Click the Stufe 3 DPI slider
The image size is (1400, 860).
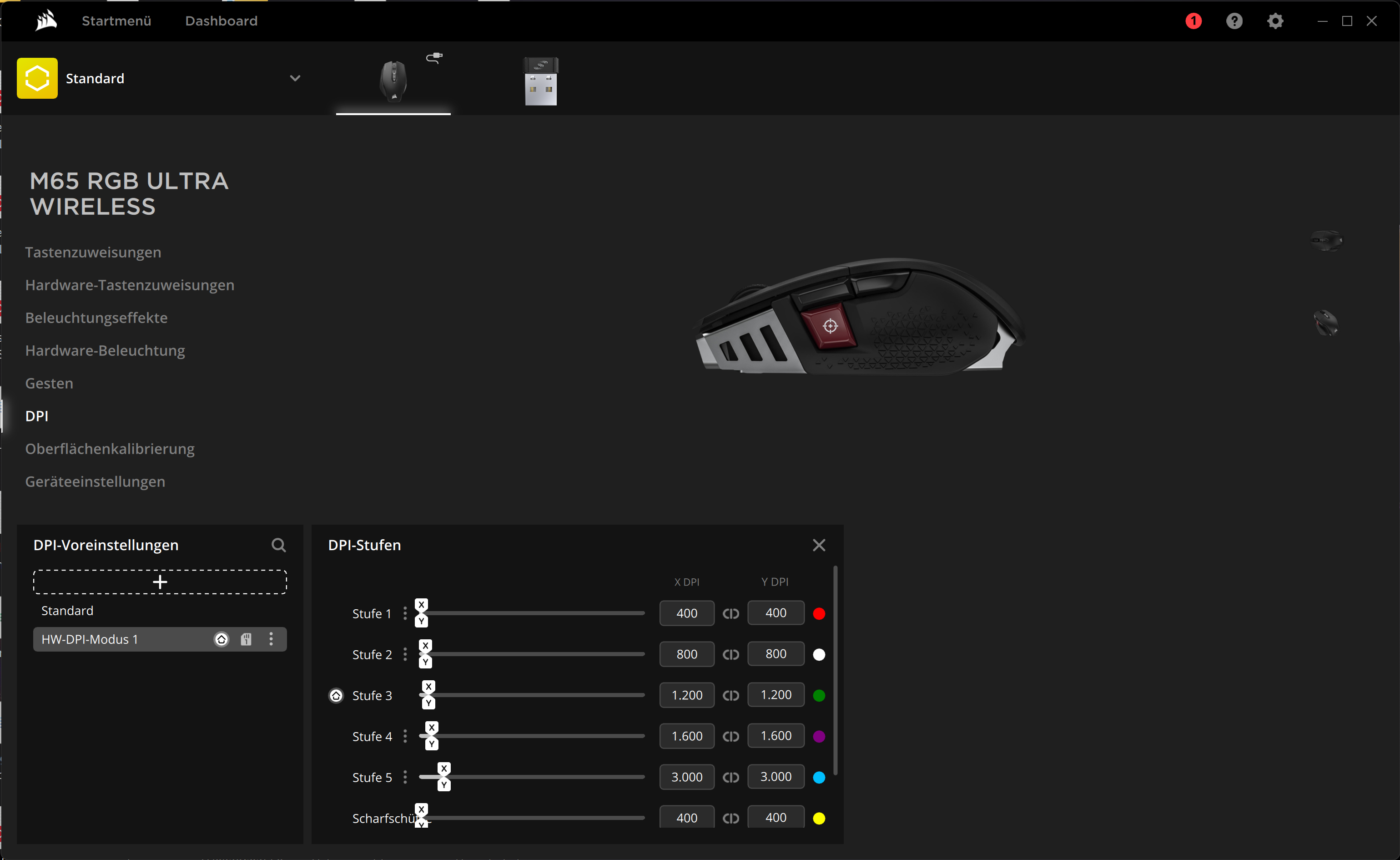point(531,695)
